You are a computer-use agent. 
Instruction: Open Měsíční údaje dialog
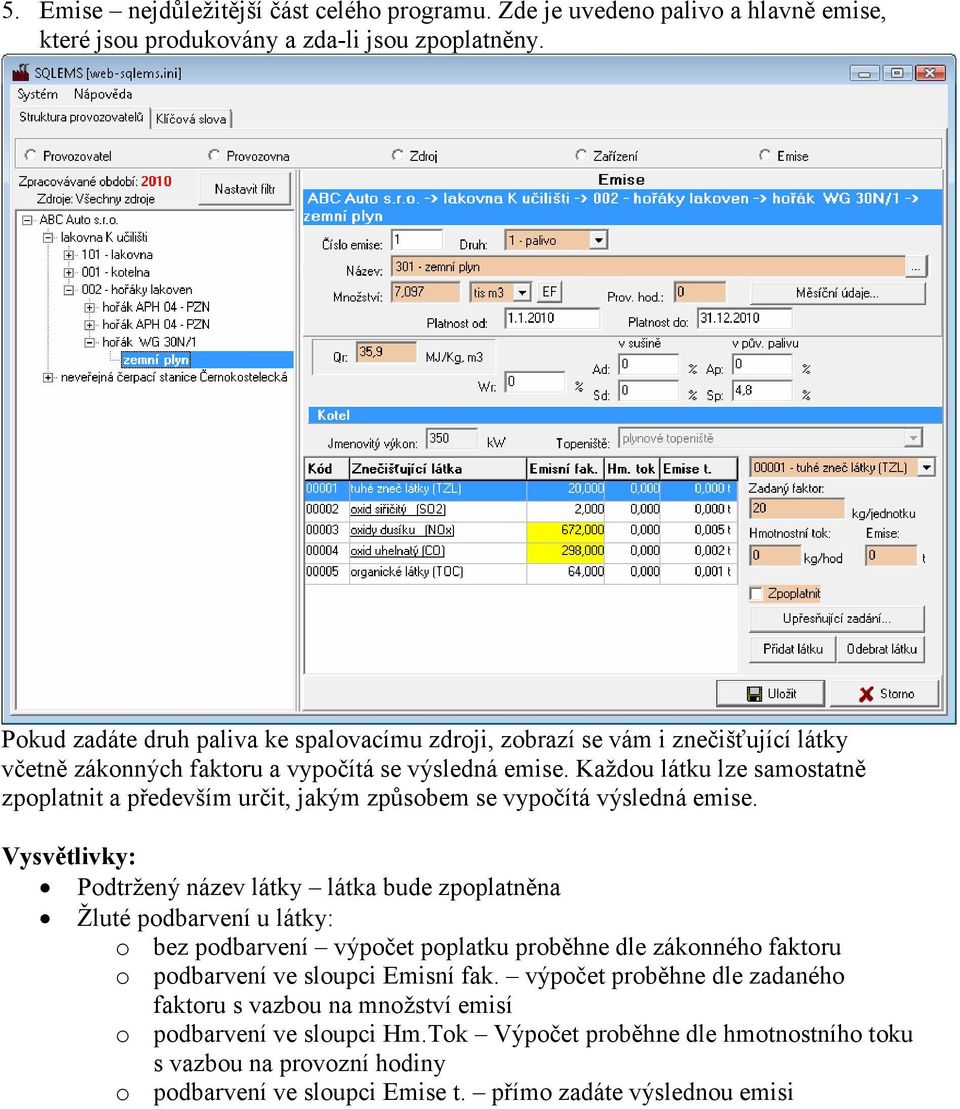coord(838,293)
